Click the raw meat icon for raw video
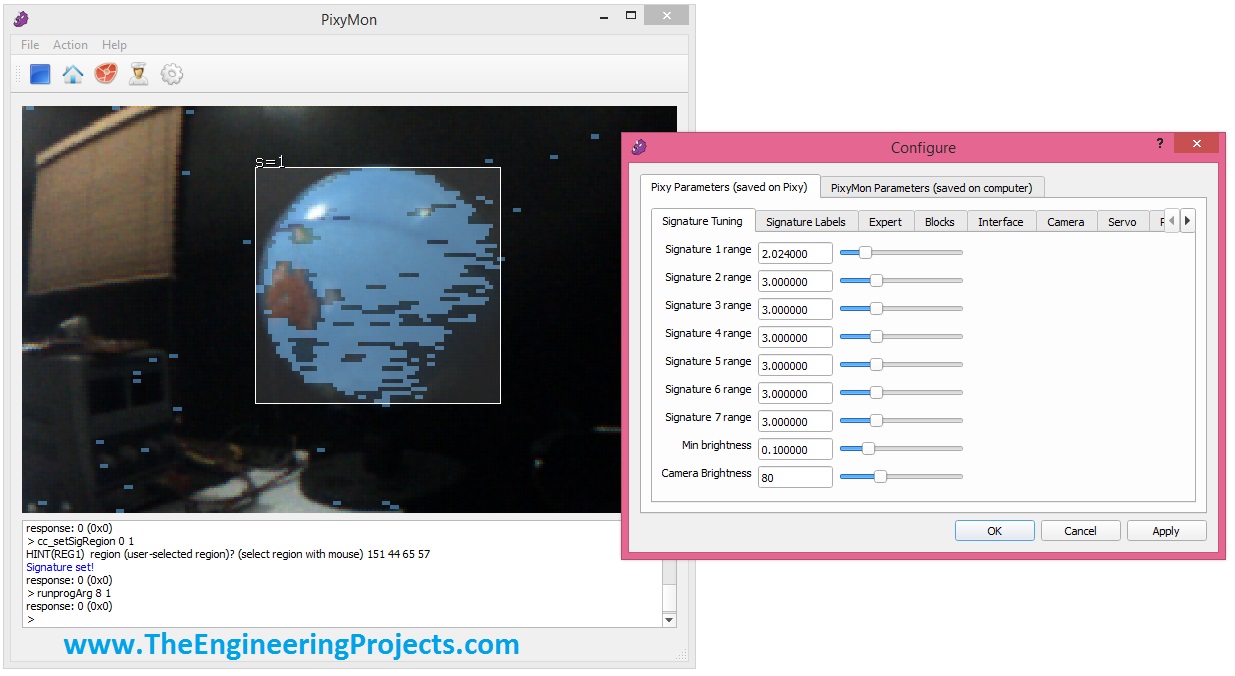Viewport: 1235px width, 676px height. [x=106, y=74]
